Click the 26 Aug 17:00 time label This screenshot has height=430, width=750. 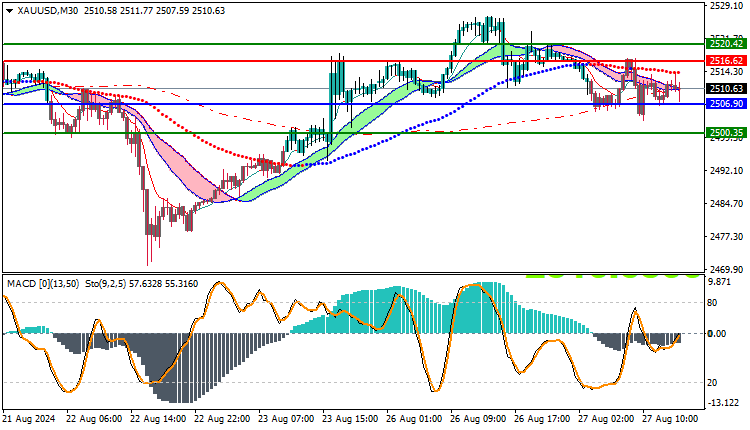pyautogui.click(x=542, y=419)
